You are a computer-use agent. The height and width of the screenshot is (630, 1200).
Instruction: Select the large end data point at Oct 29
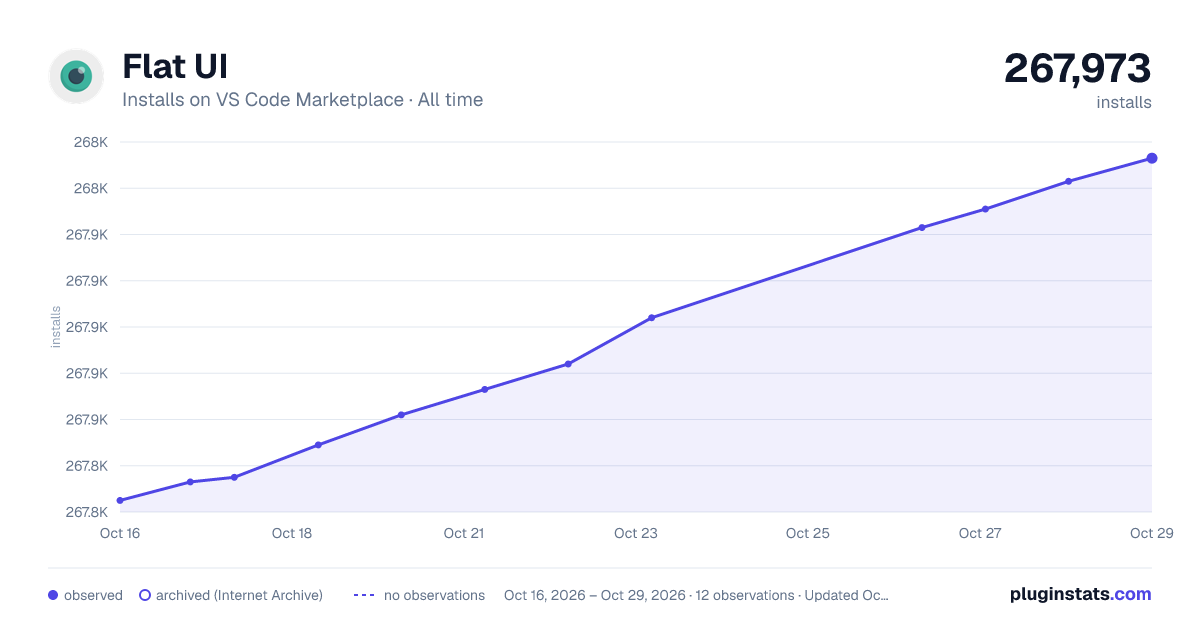pyautogui.click(x=1152, y=158)
